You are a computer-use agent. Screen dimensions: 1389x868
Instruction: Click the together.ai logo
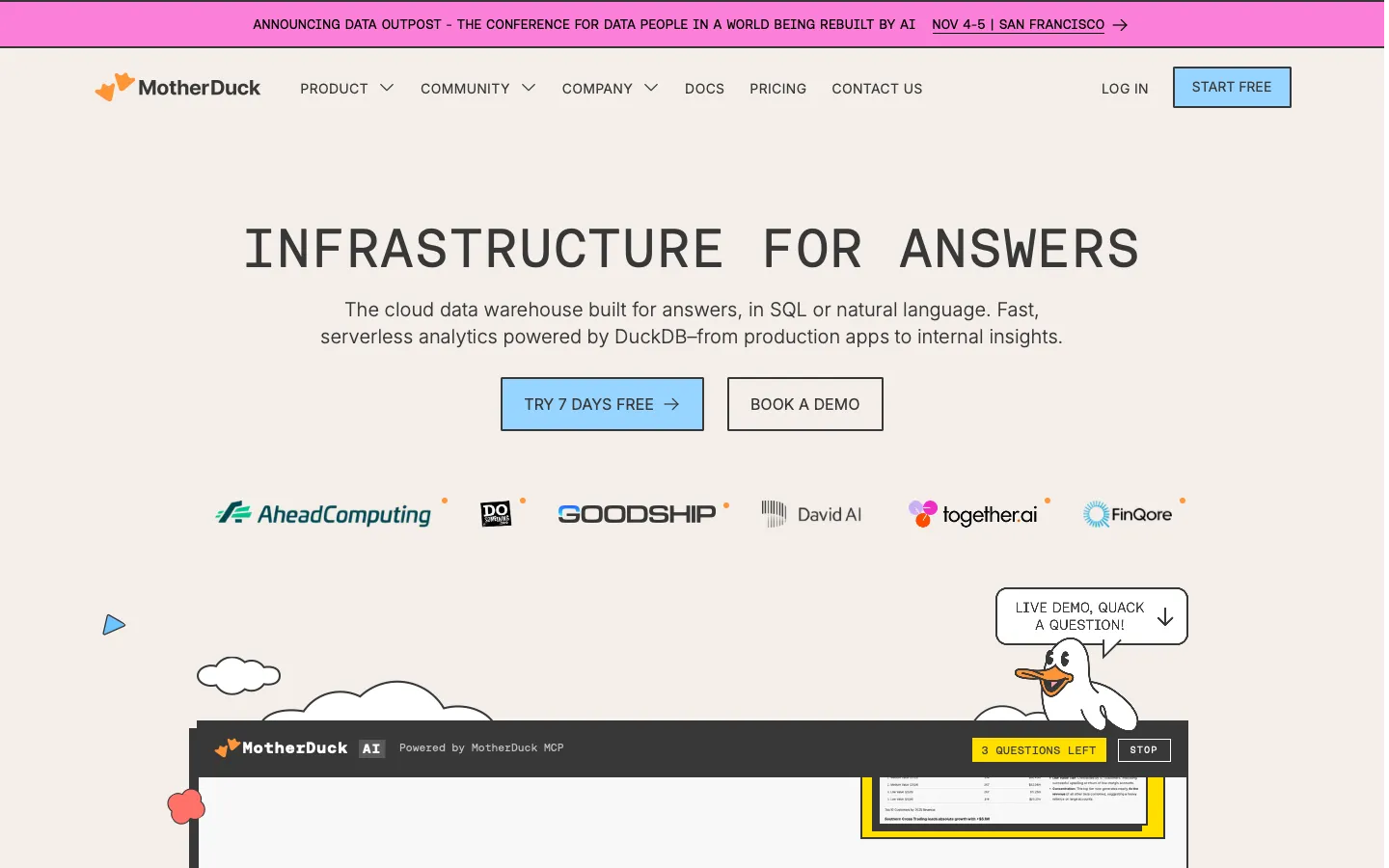973,514
